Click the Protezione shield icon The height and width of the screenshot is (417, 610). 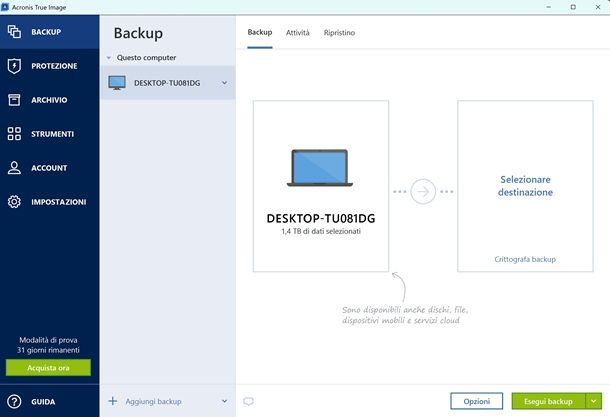(x=14, y=66)
